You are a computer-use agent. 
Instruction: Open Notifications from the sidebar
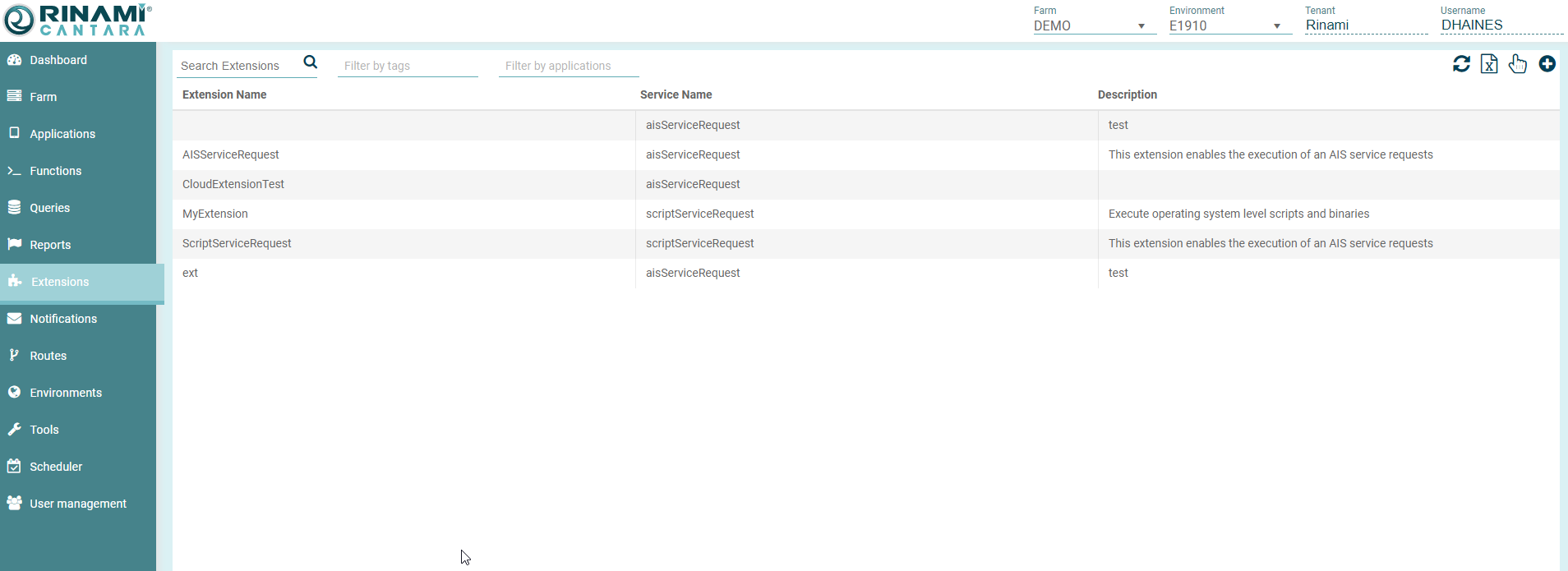[x=63, y=319]
